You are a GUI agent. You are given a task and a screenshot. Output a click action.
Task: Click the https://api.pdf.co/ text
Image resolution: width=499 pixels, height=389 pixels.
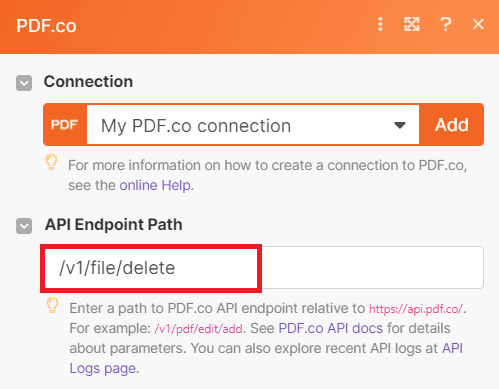click(416, 309)
